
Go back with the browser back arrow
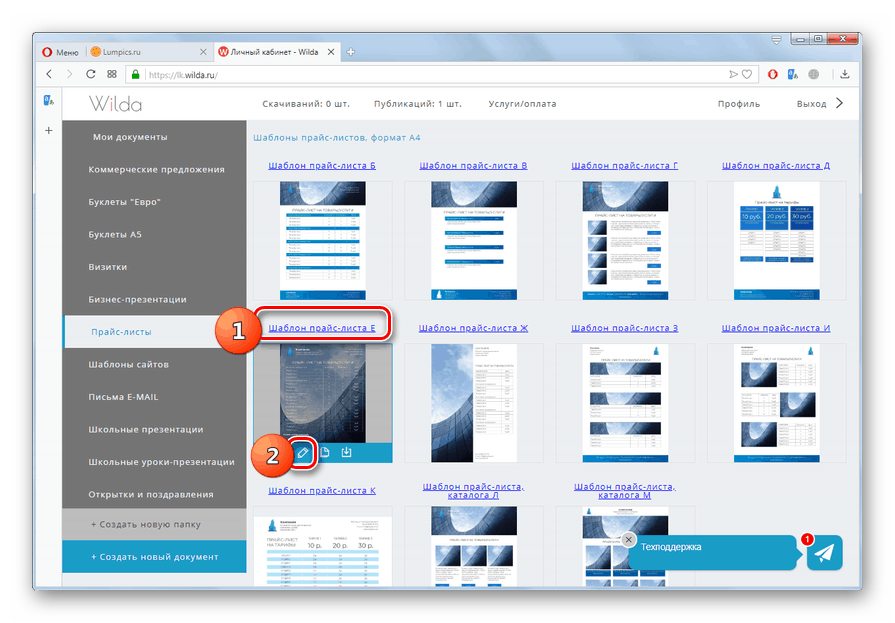[x=49, y=74]
